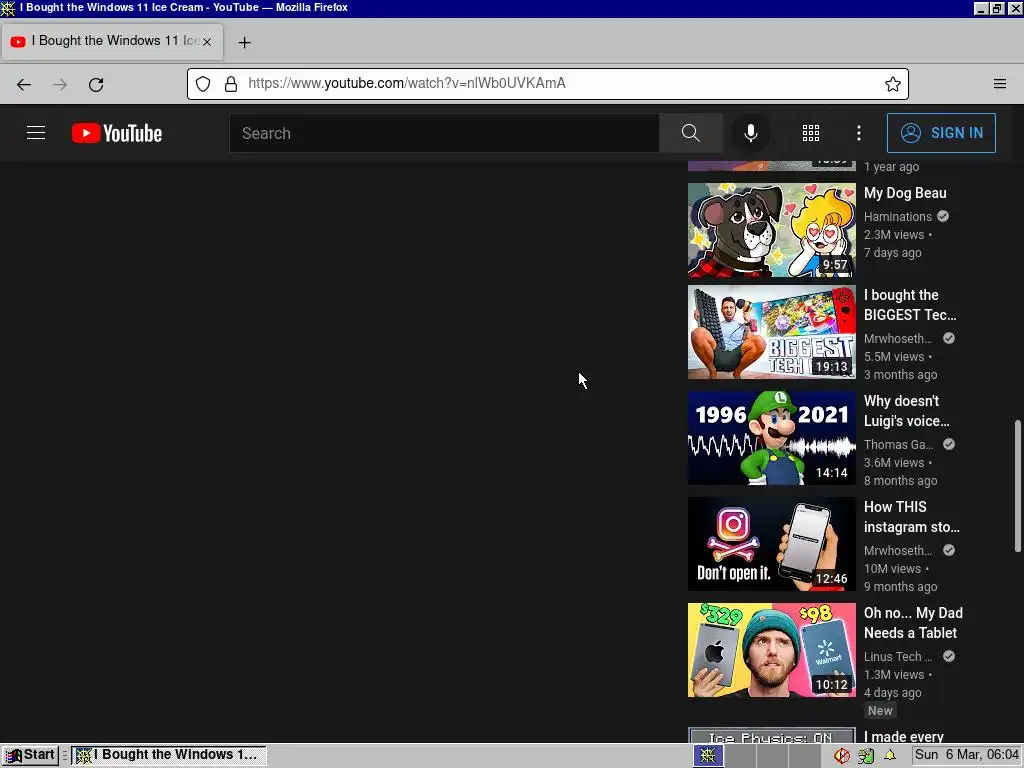Click the red circular tray icon
Viewport: 1024px width, 768px height.
click(842, 756)
